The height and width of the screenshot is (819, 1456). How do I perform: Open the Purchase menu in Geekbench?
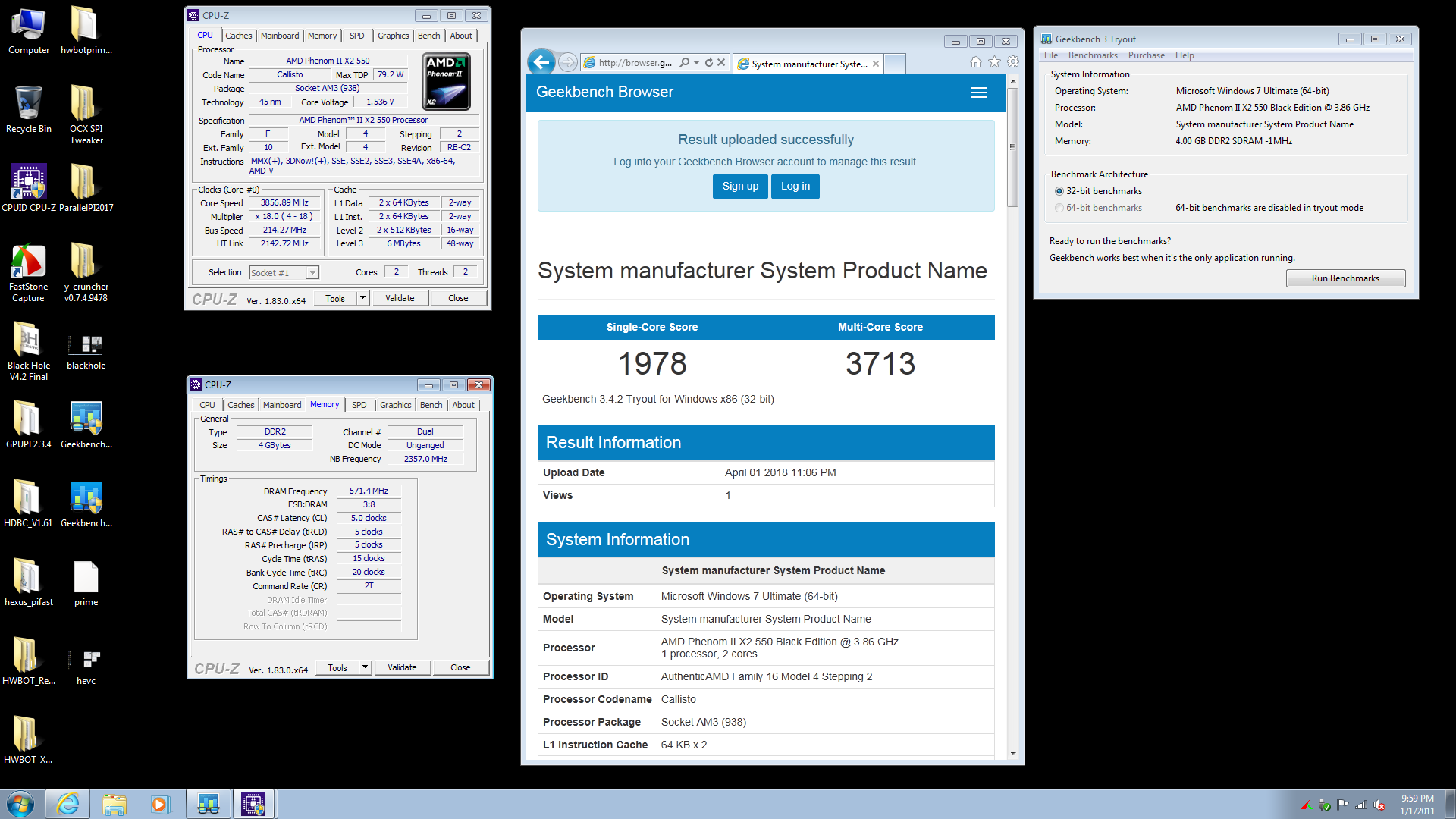pyautogui.click(x=1147, y=55)
